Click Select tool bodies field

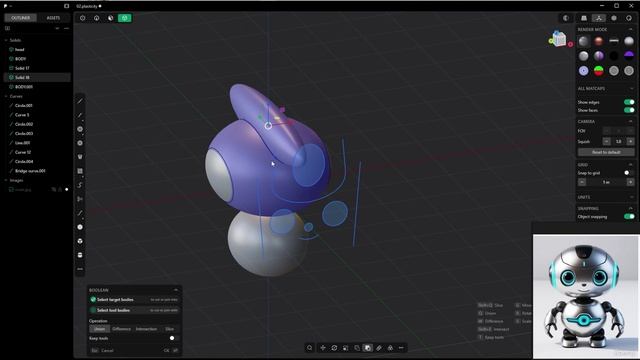point(134,310)
